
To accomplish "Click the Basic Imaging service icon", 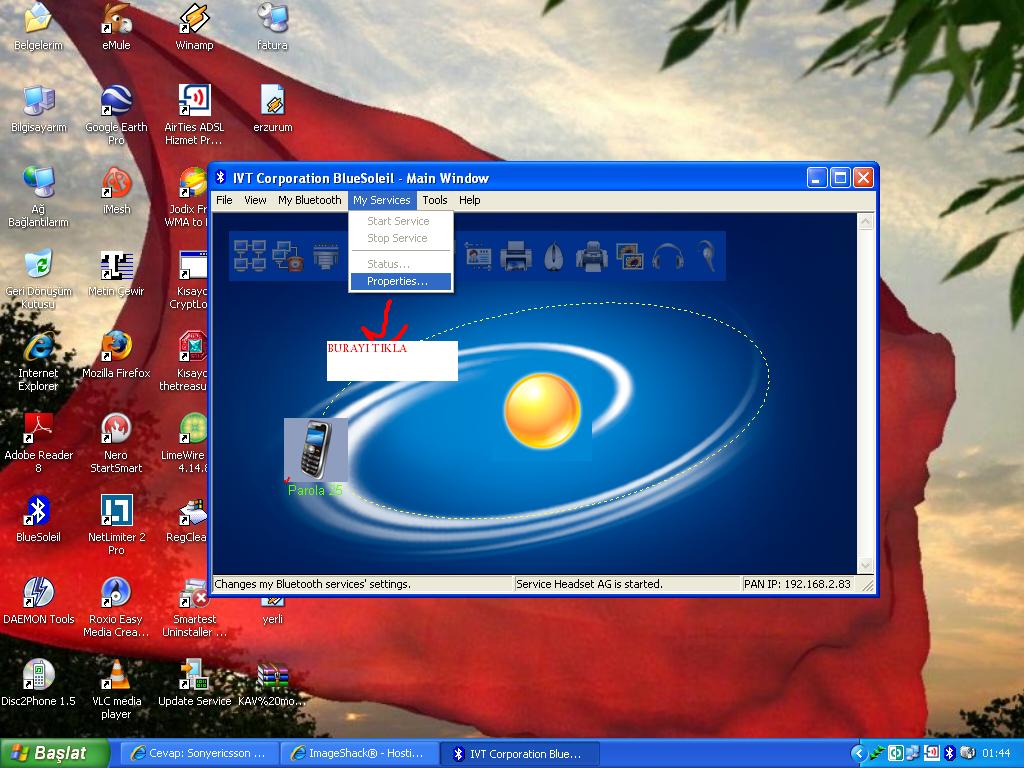I will tap(629, 256).
